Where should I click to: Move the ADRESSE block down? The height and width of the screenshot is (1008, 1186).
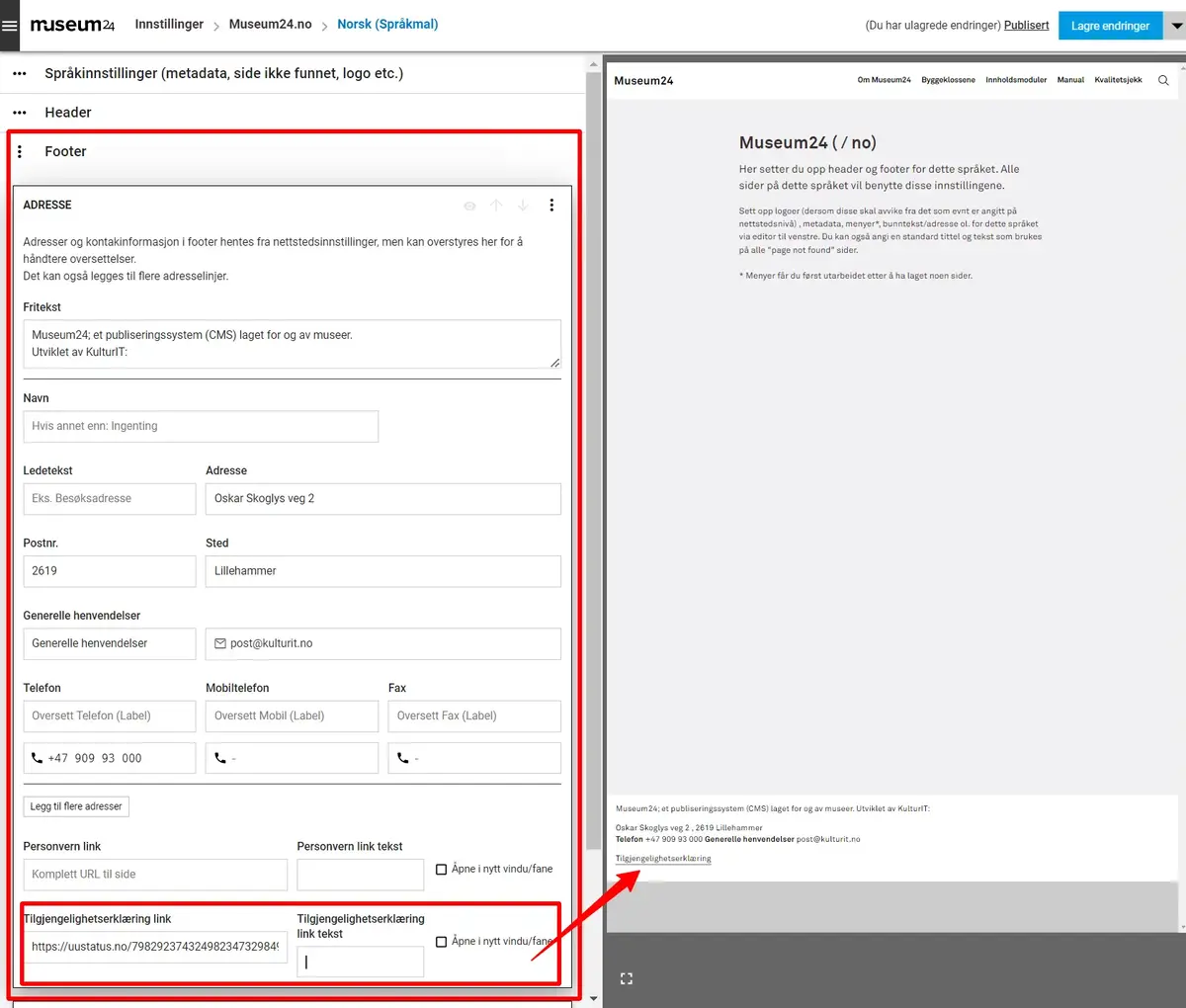523,206
